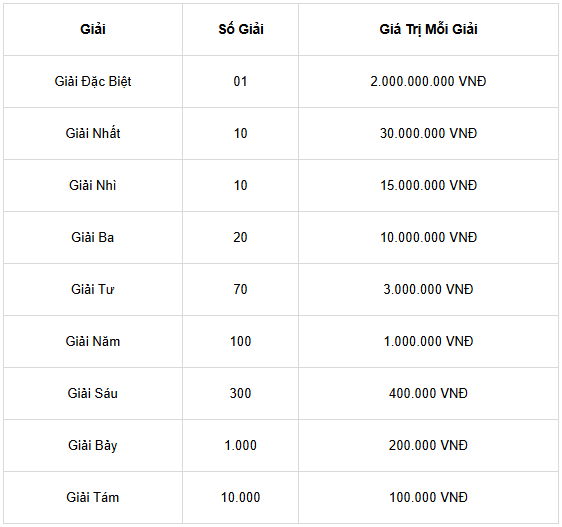Click the "Giải Tư" row label

(x=93, y=289)
